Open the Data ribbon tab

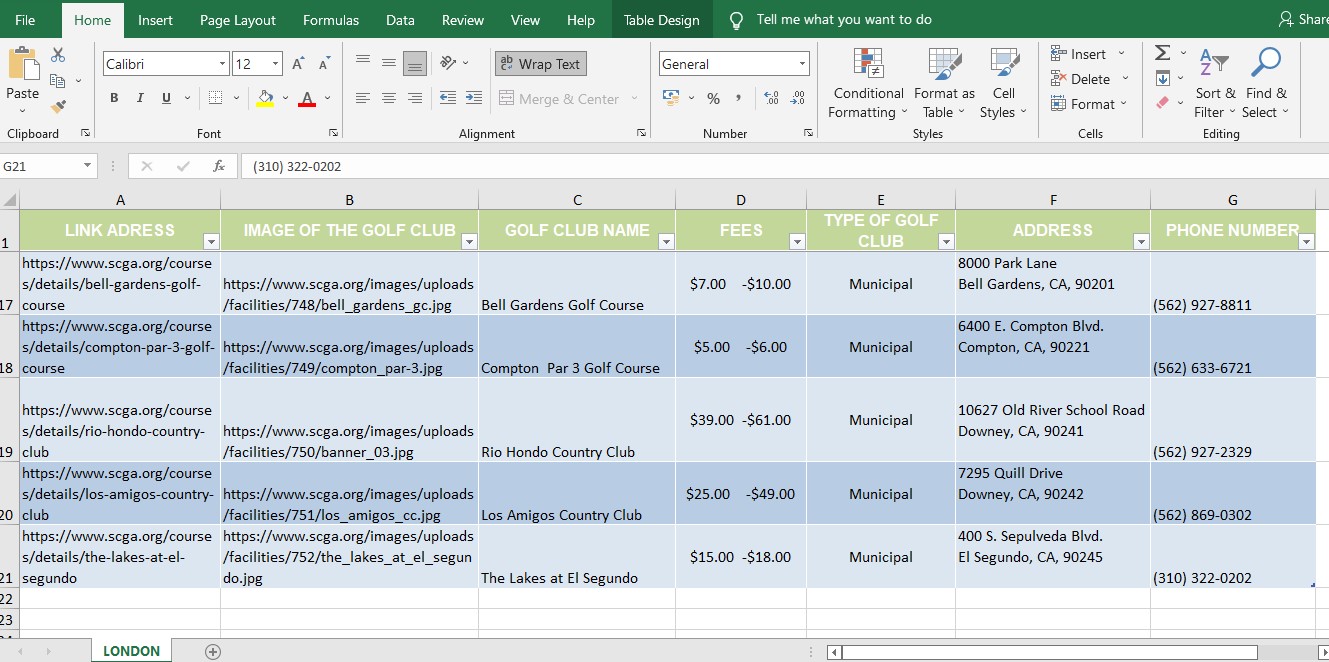tap(400, 20)
